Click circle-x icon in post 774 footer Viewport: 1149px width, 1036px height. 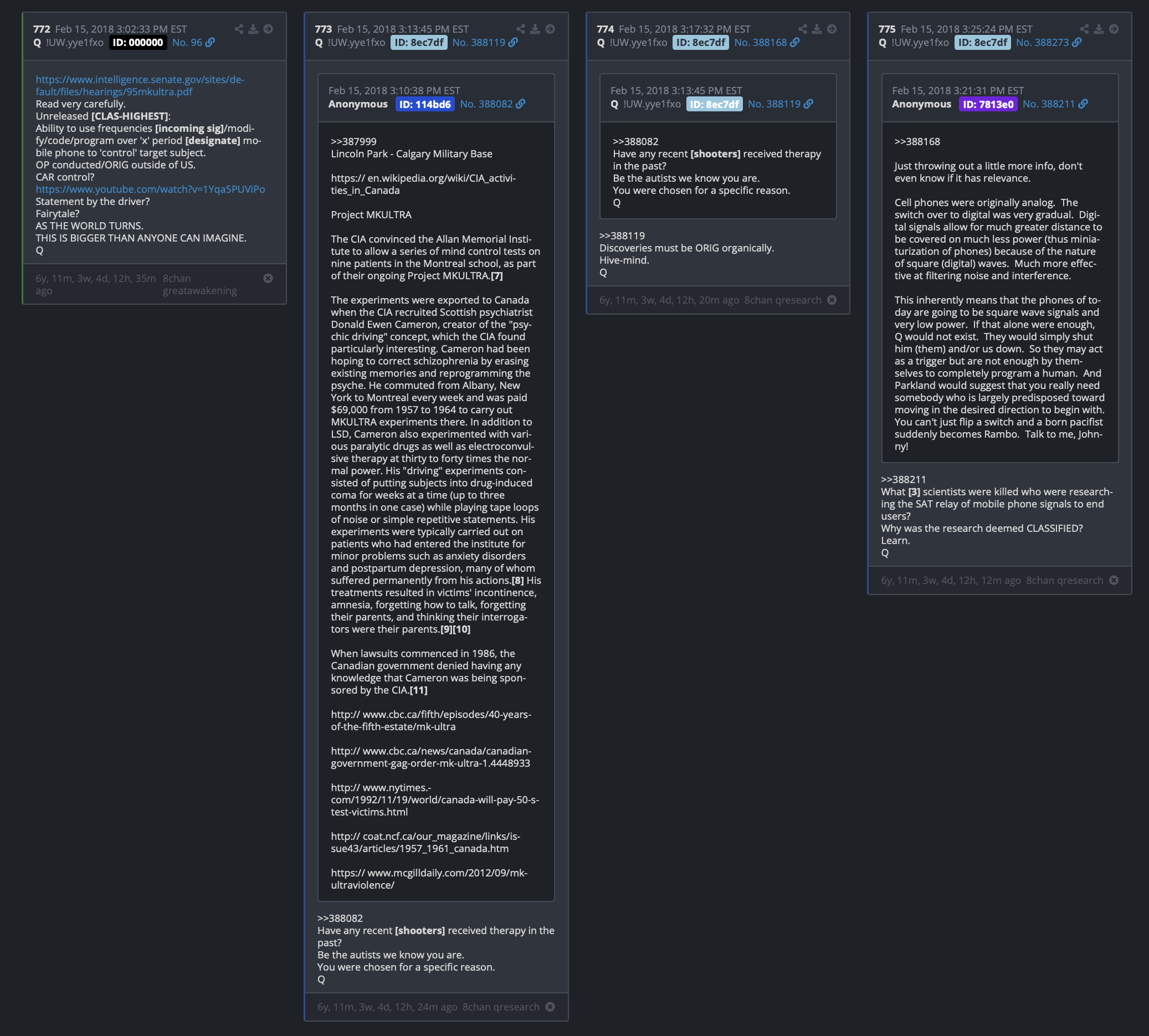point(832,300)
